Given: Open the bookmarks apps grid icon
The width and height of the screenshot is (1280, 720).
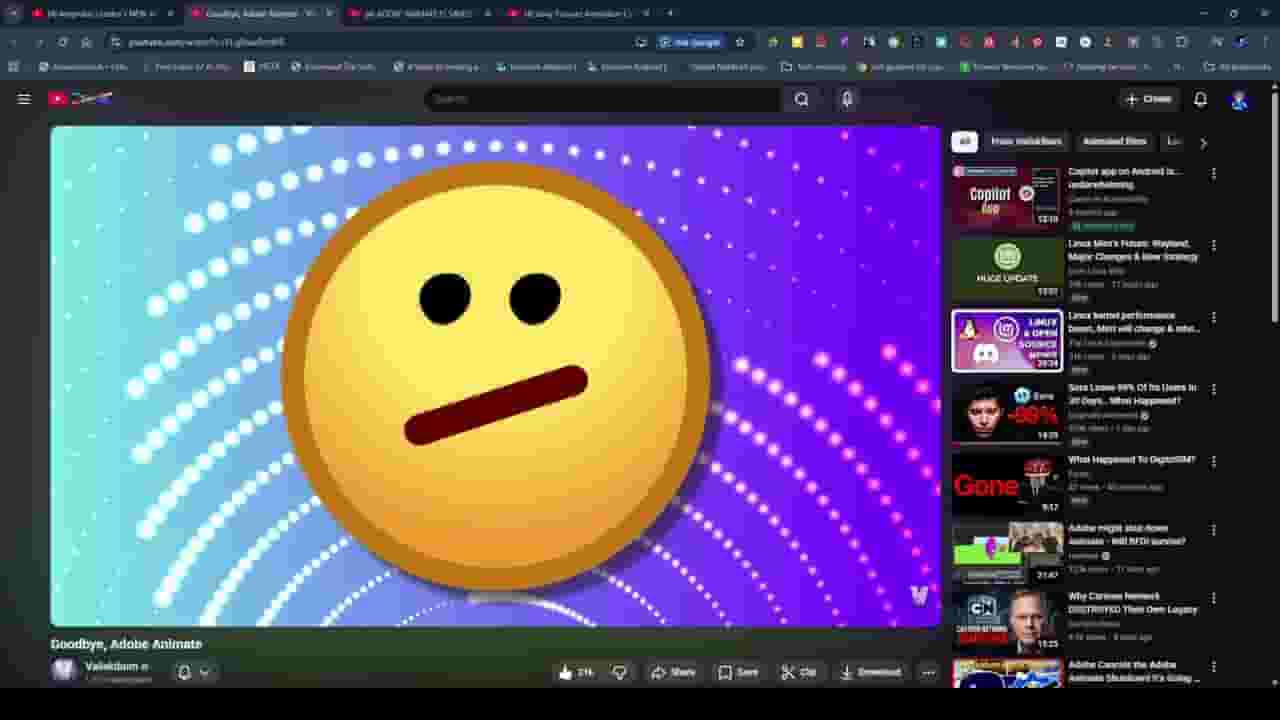Looking at the screenshot, I should [13, 67].
